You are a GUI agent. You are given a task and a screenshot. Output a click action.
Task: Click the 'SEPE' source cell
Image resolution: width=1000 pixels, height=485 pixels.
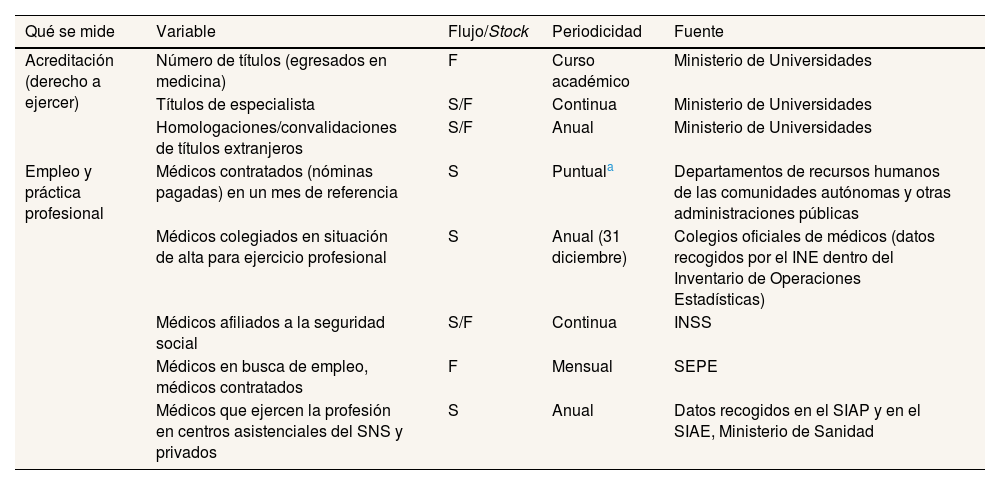[695, 367]
